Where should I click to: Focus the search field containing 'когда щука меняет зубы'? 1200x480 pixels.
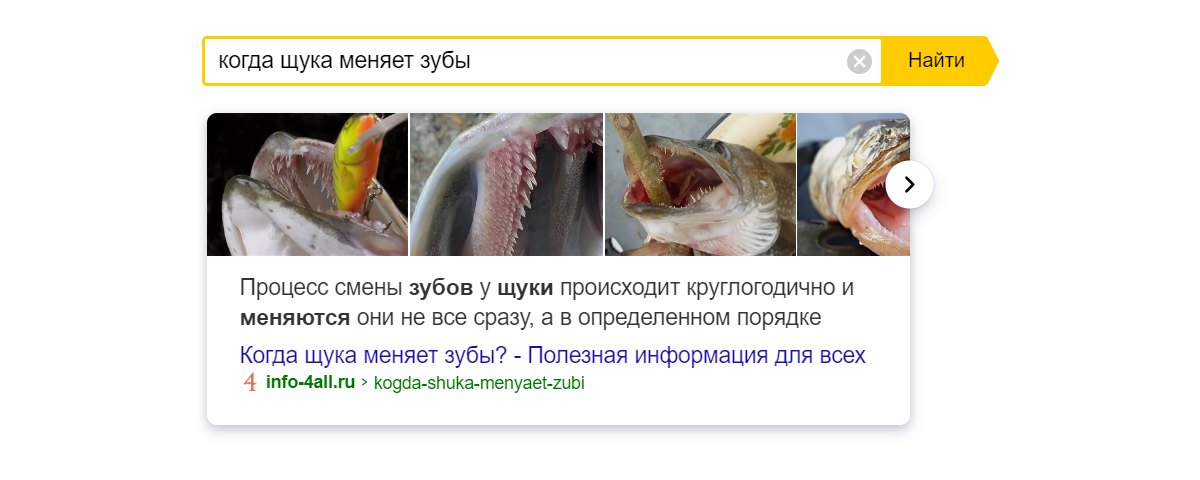click(525, 61)
